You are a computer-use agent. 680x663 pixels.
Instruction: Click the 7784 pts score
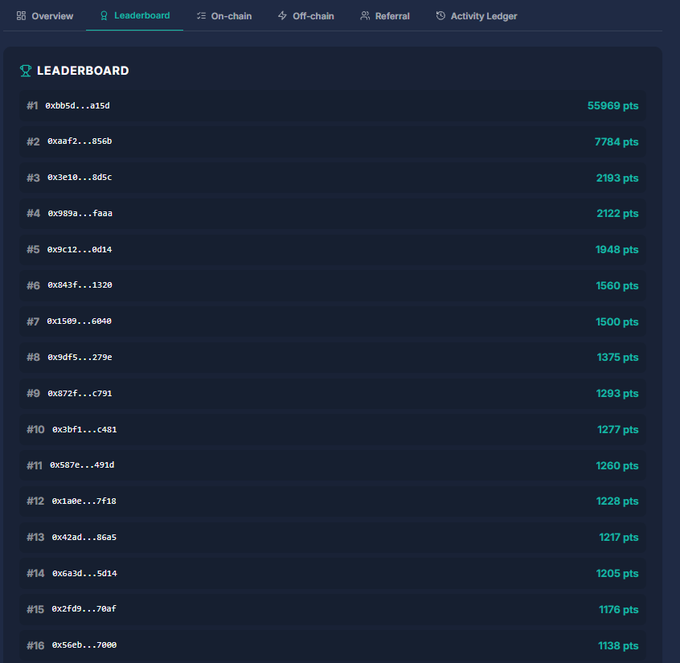[616, 142]
